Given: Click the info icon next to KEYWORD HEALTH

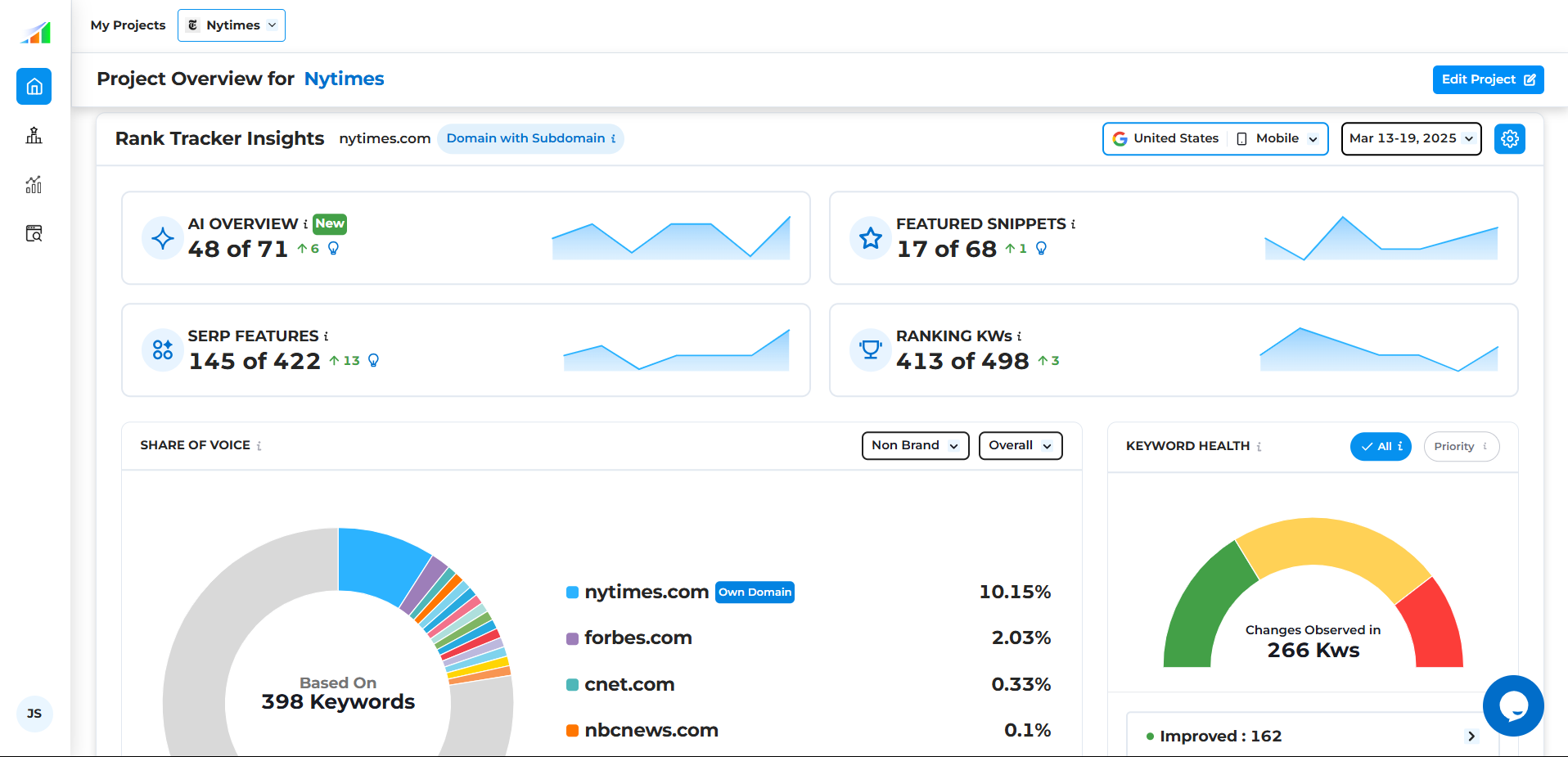Looking at the screenshot, I should [x=1259, y=447].
